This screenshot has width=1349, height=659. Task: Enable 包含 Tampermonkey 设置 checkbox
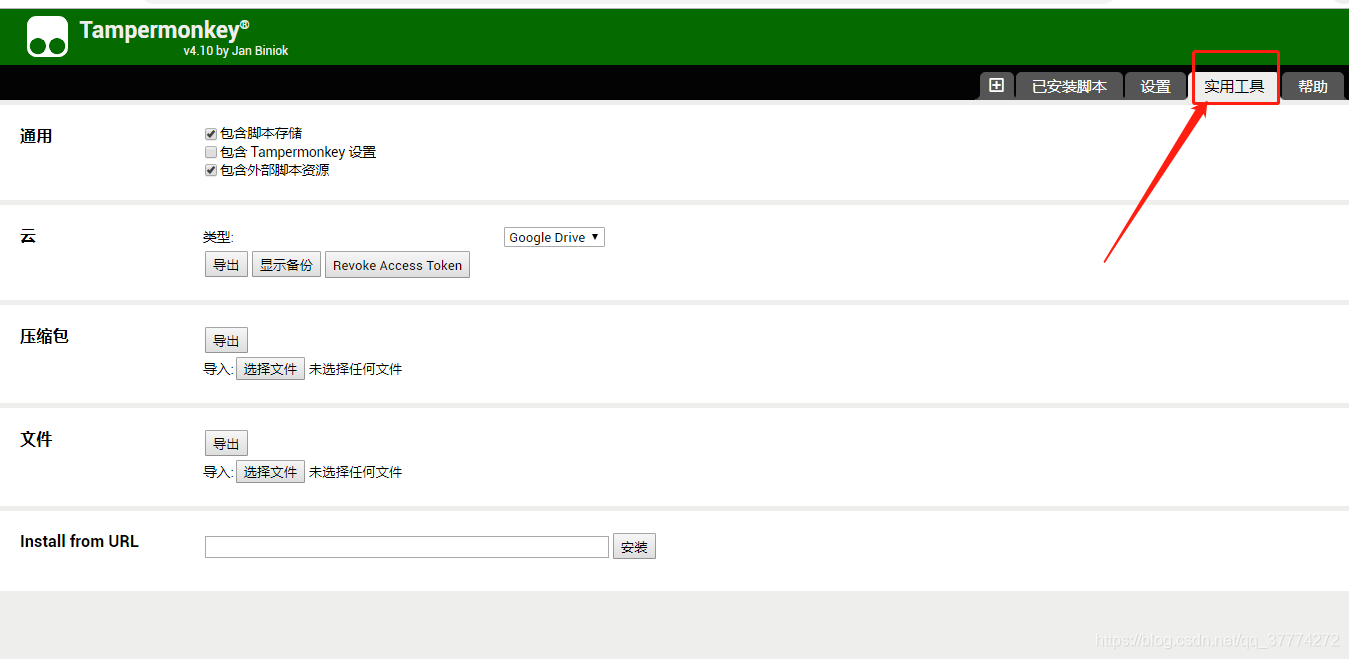tap(211, 152)
